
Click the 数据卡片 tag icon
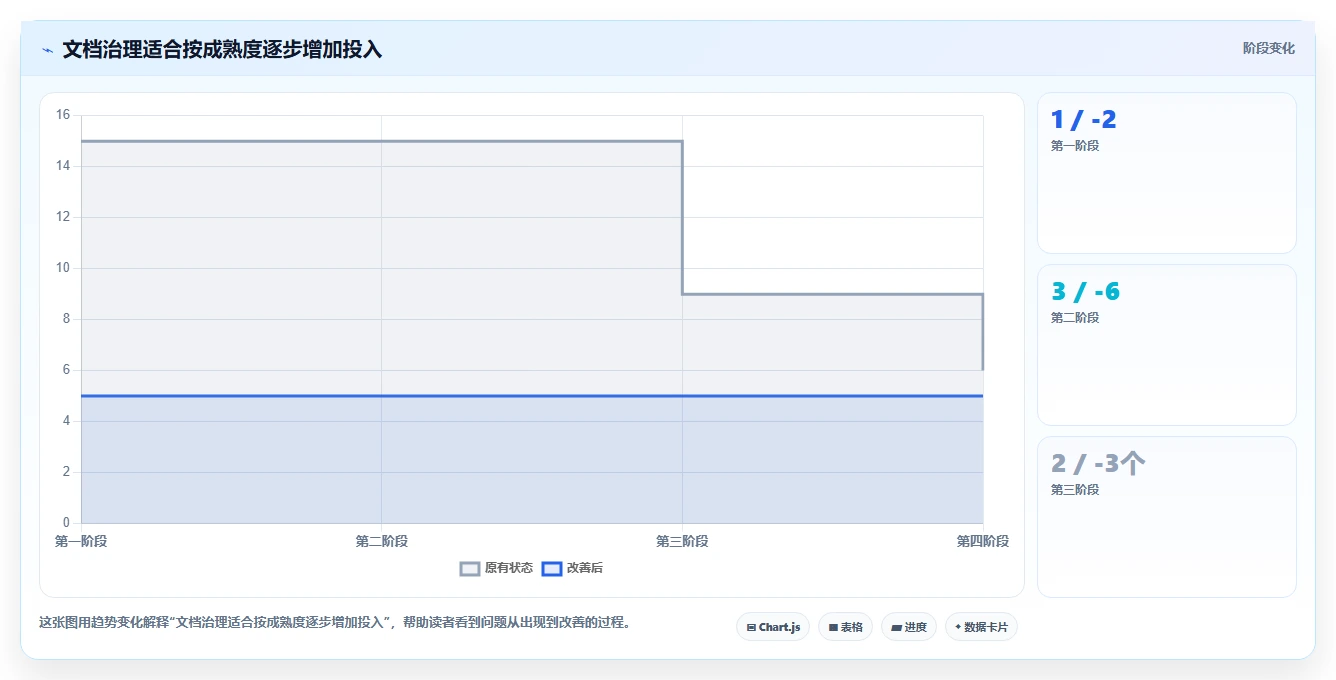tap(958, 627)
